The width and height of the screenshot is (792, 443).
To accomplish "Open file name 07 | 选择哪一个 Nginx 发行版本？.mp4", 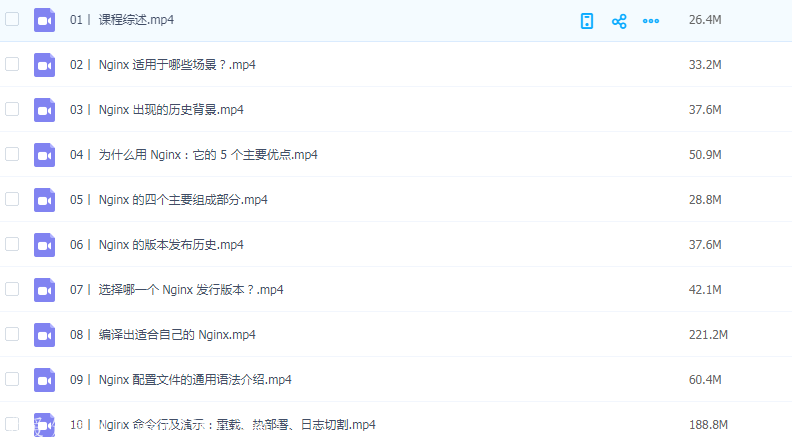I will pos(177,289).
